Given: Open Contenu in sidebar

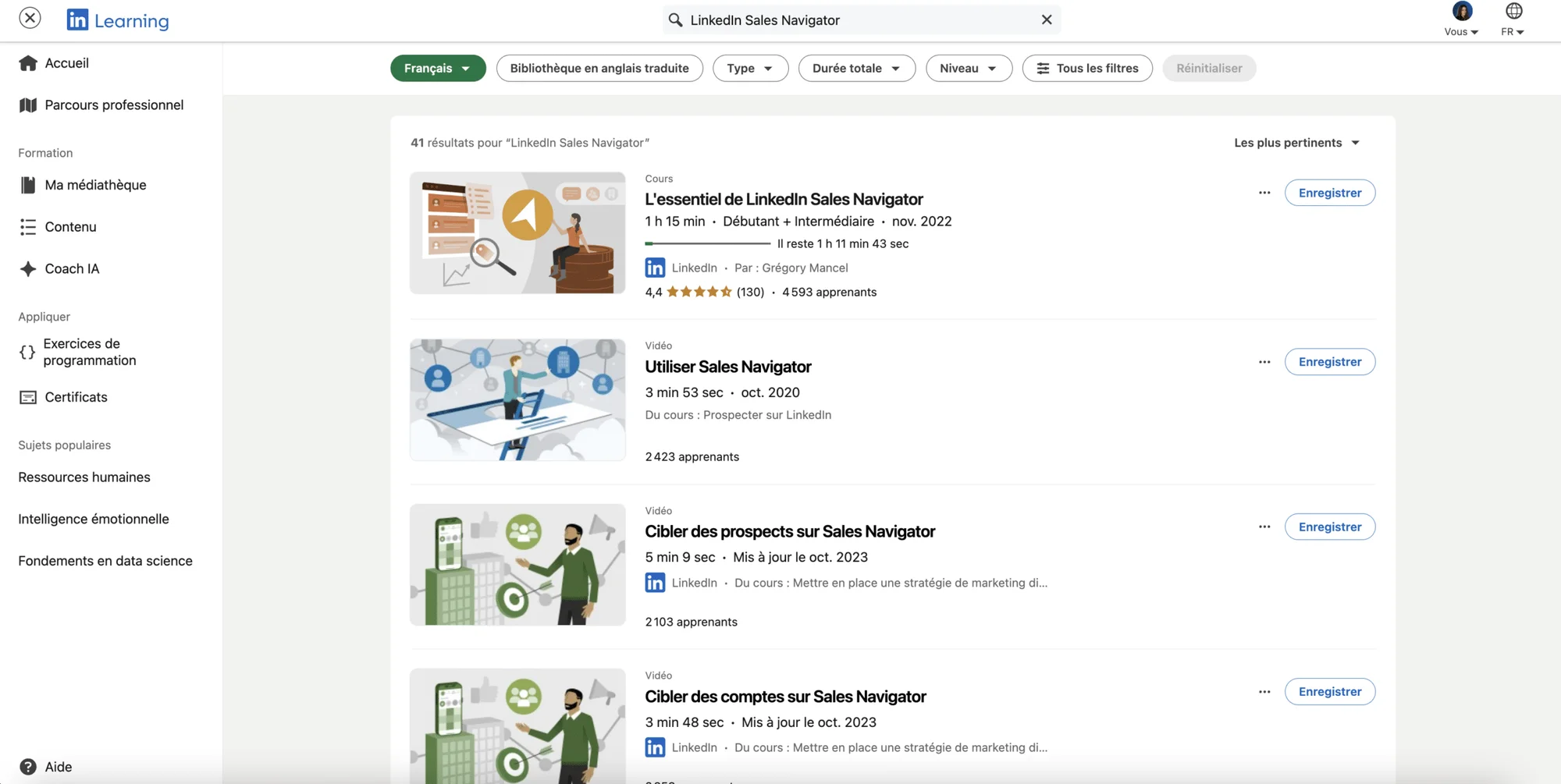Looking at the screenshot, I should tap(58, 227).
